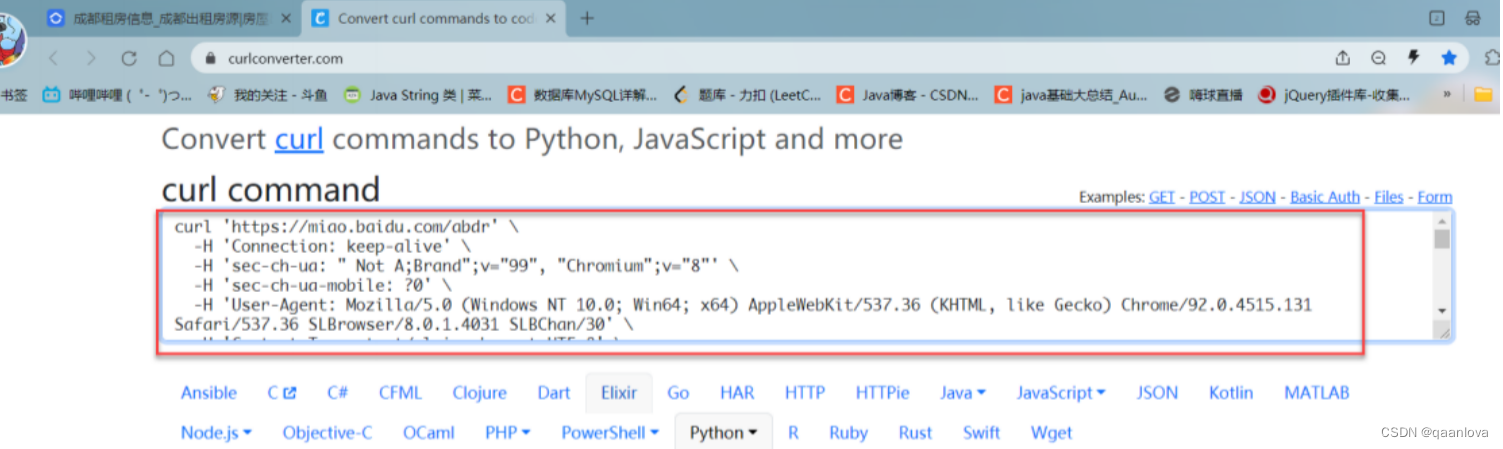Select the Go language tab
The height and width of the screenshot is (449, 1503).
pyautogui.click(x=678, y=393)
